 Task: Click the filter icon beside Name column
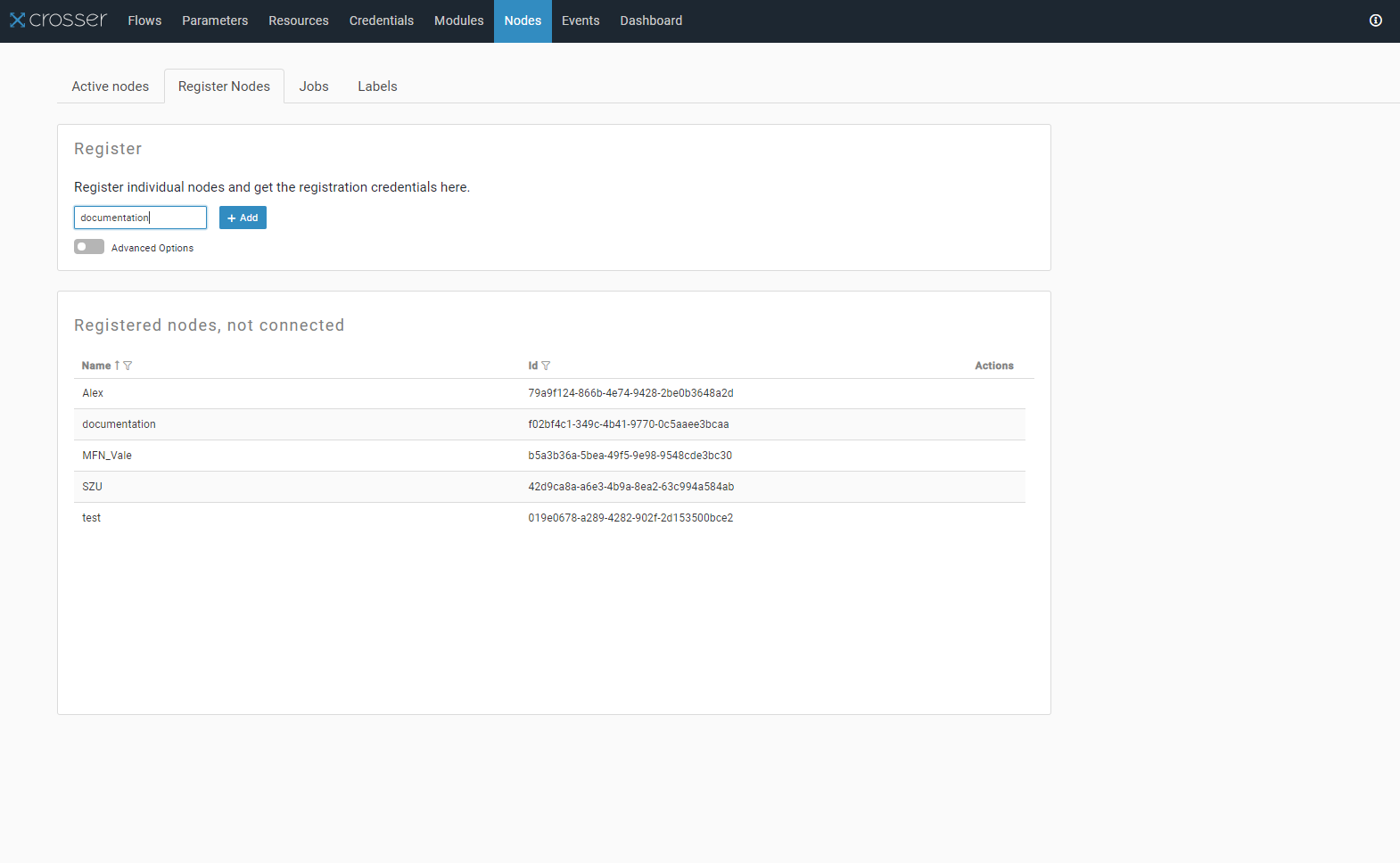tap(128, 366)
